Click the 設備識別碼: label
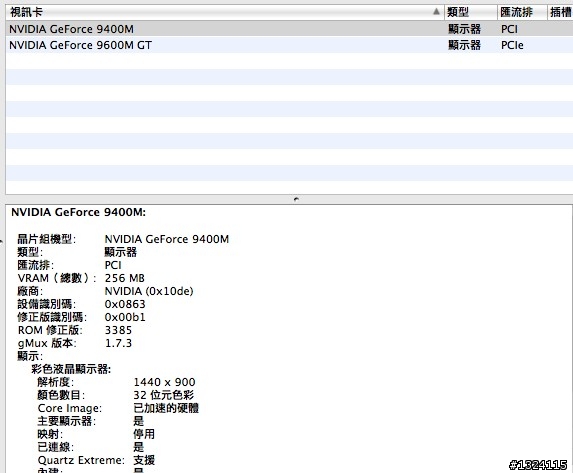 tap(47, 304)
